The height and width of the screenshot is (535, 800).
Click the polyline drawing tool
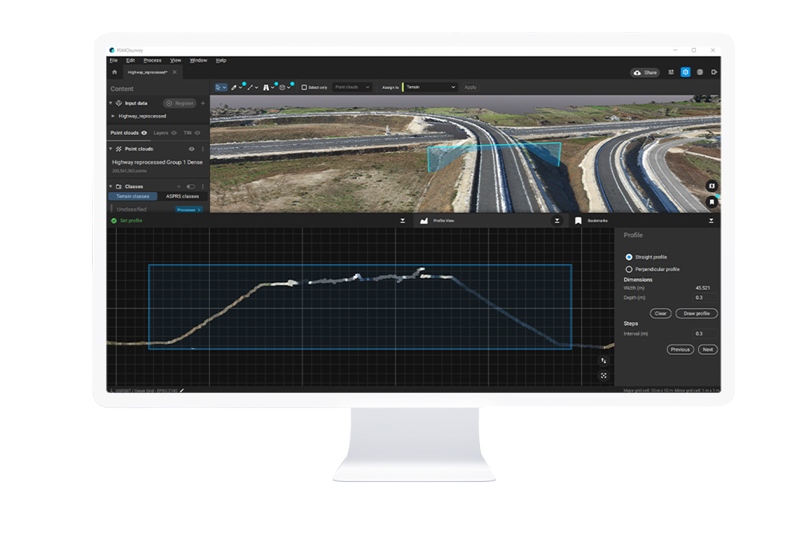click(x=251, y=87)
